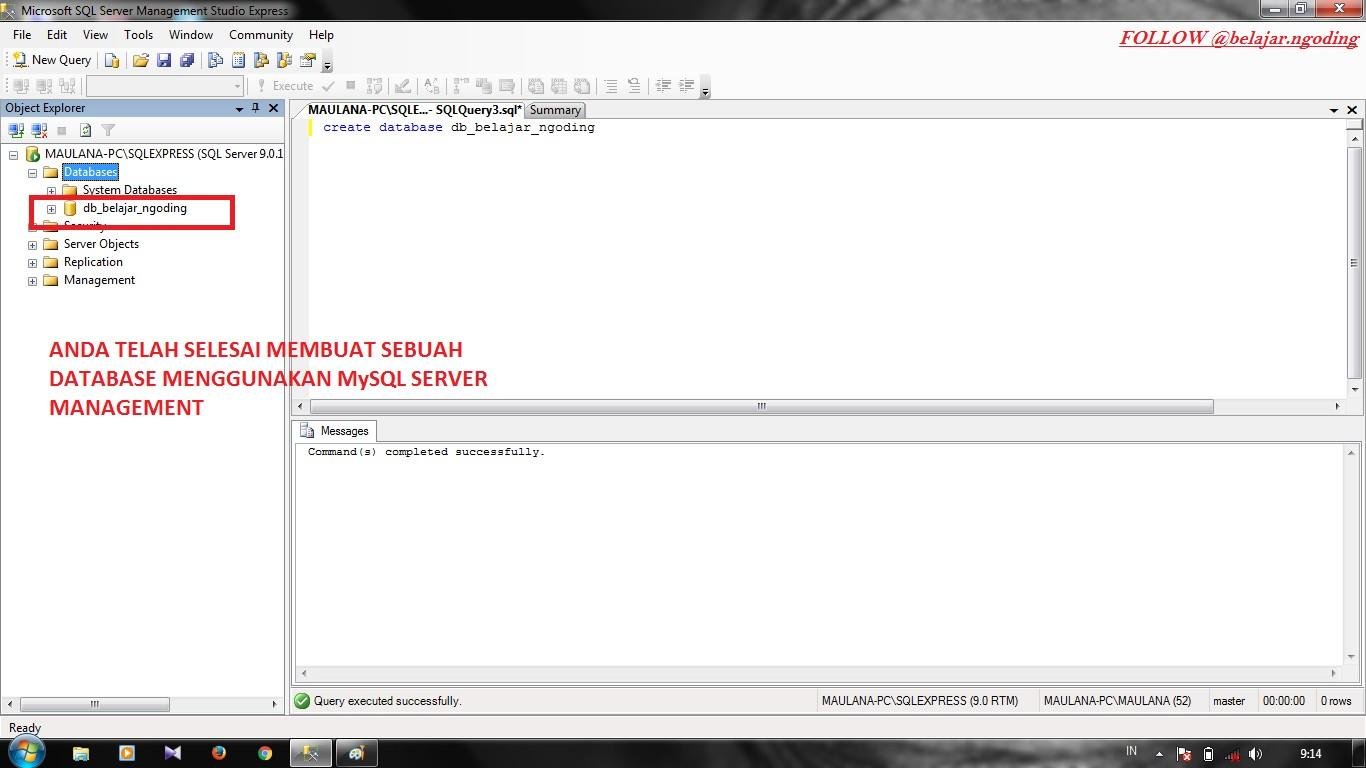
Task: Click Connect icon in Object Explorer toolbar
Action: click(x=16, y=130)
